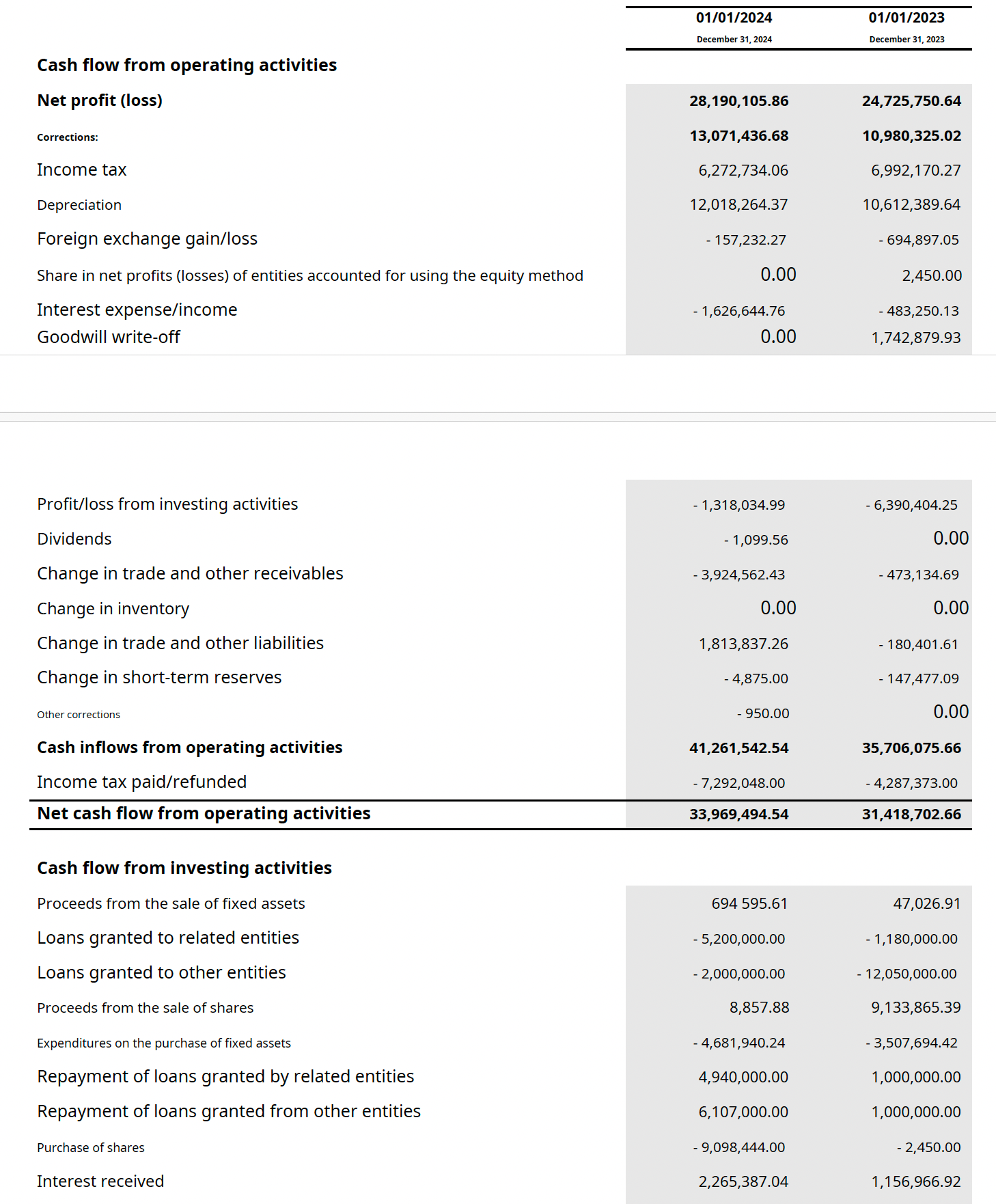Select the 01/01/2024 column header

pos(734,18)
